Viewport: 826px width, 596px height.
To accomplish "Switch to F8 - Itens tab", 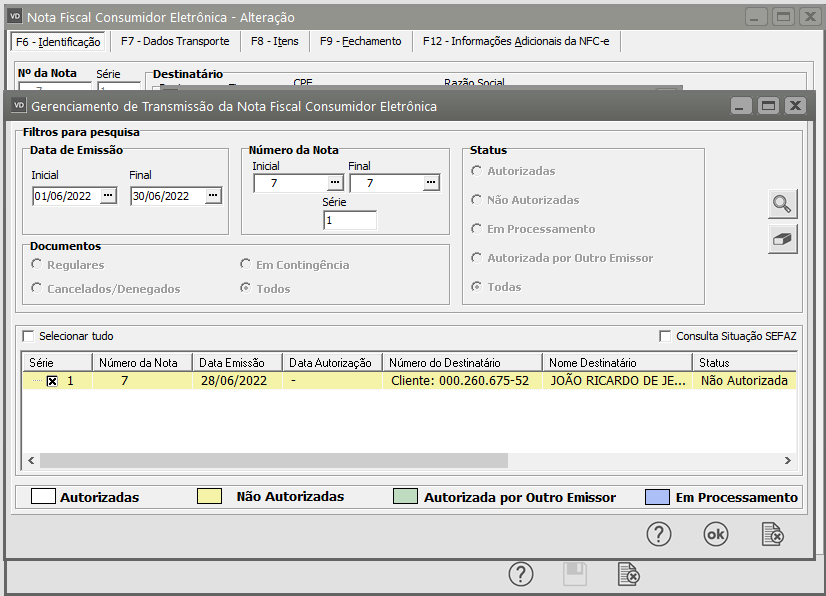I will click(274, 41).
